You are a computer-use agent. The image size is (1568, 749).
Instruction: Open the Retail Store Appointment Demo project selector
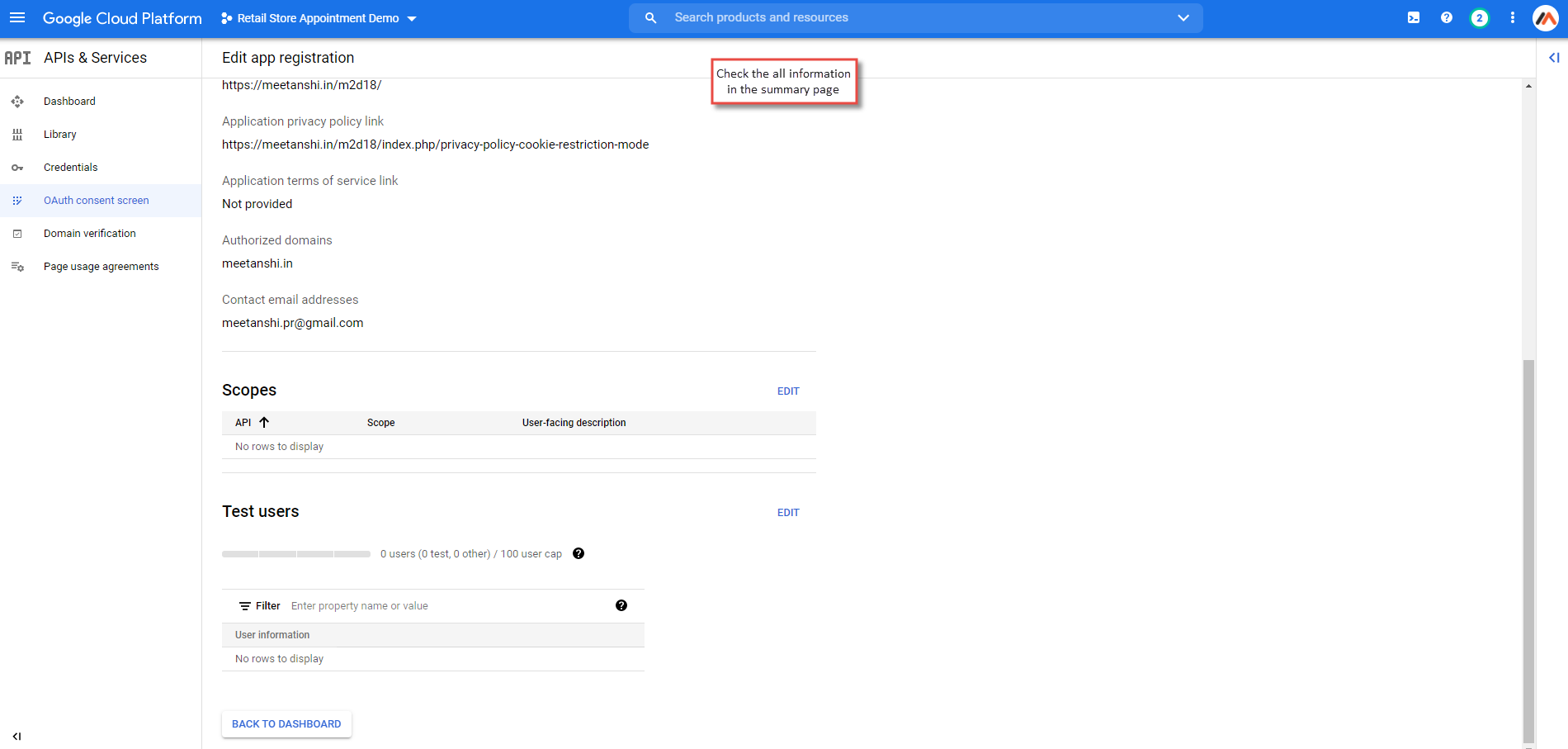319,18
